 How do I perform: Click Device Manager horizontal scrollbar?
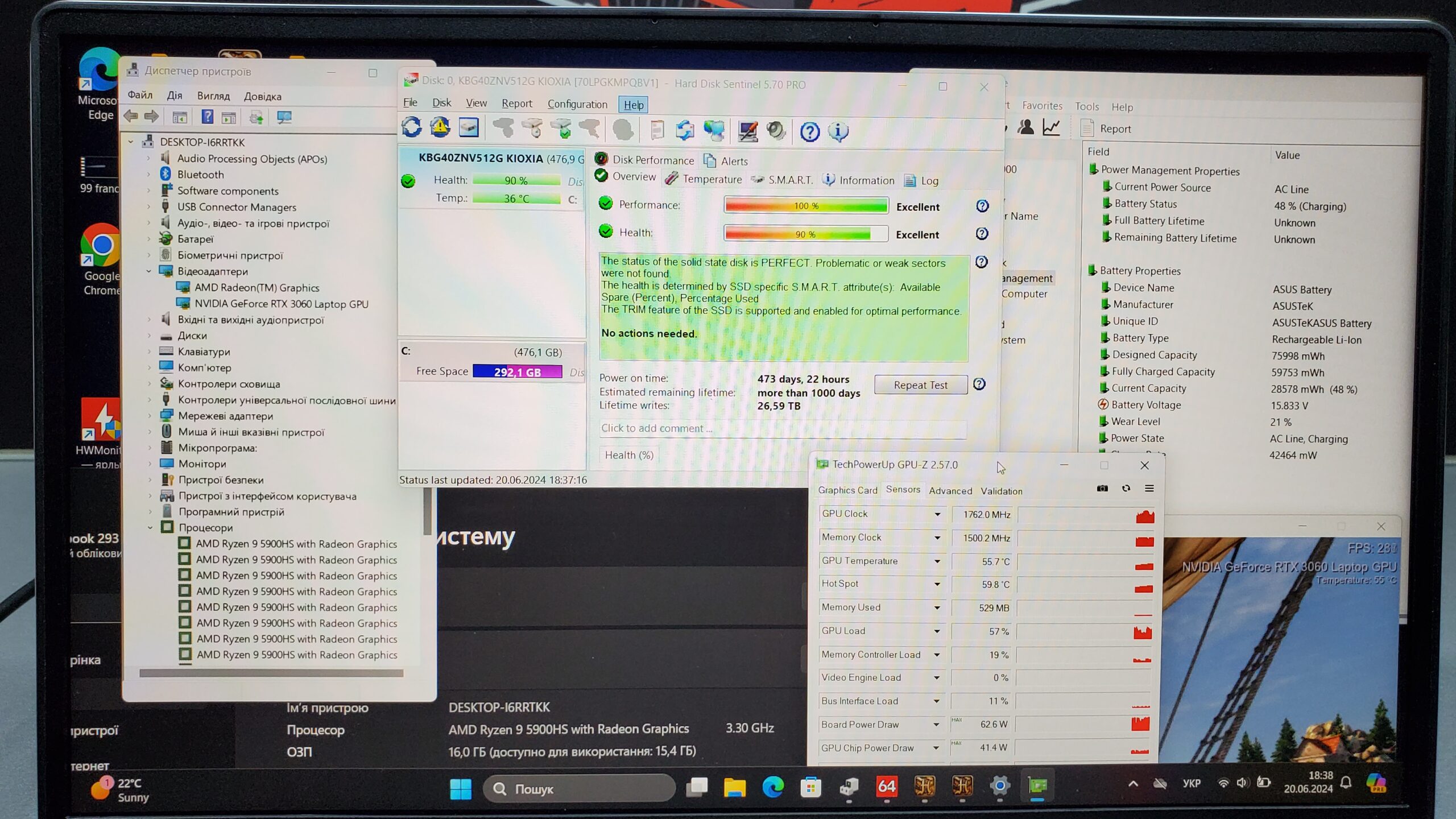271,673
